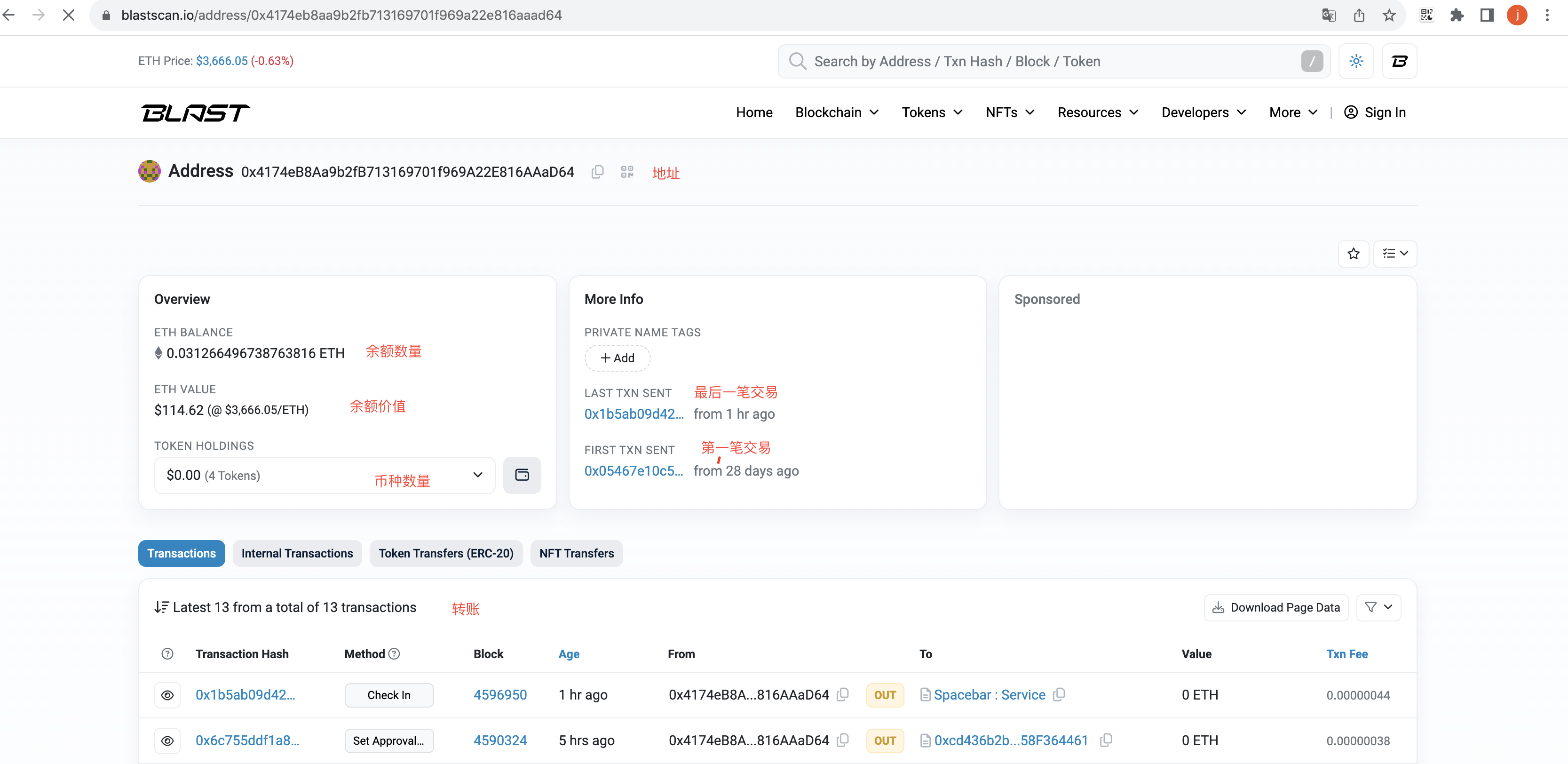The height and width of the screenshot is (764, 1568).
Task: Preview the 0x1b5ab09d42 transaction using the eye icon
Action: click(167, 695)
